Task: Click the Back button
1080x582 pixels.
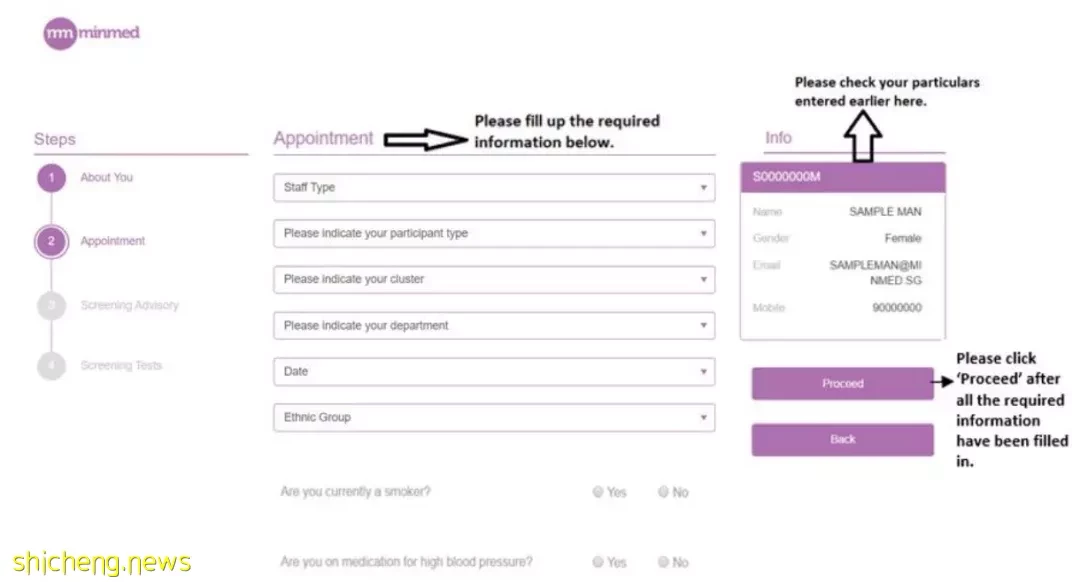Action: 842,439
